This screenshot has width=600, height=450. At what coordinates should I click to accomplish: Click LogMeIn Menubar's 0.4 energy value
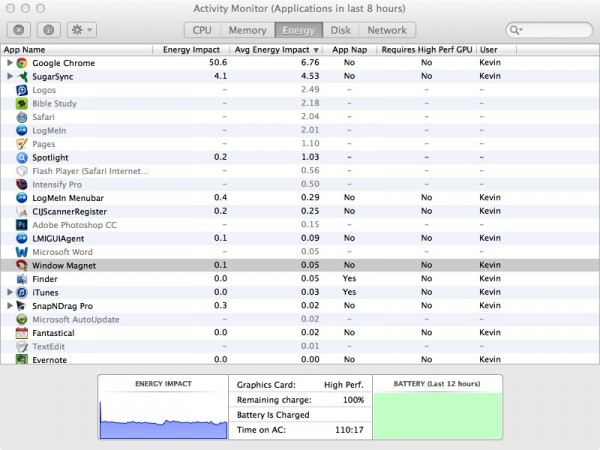tap(220, 197)
